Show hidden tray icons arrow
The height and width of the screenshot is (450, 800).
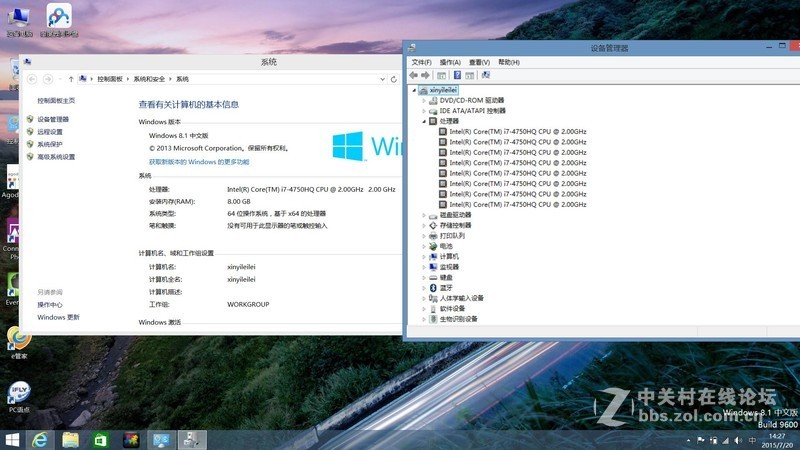pos(688,440)
